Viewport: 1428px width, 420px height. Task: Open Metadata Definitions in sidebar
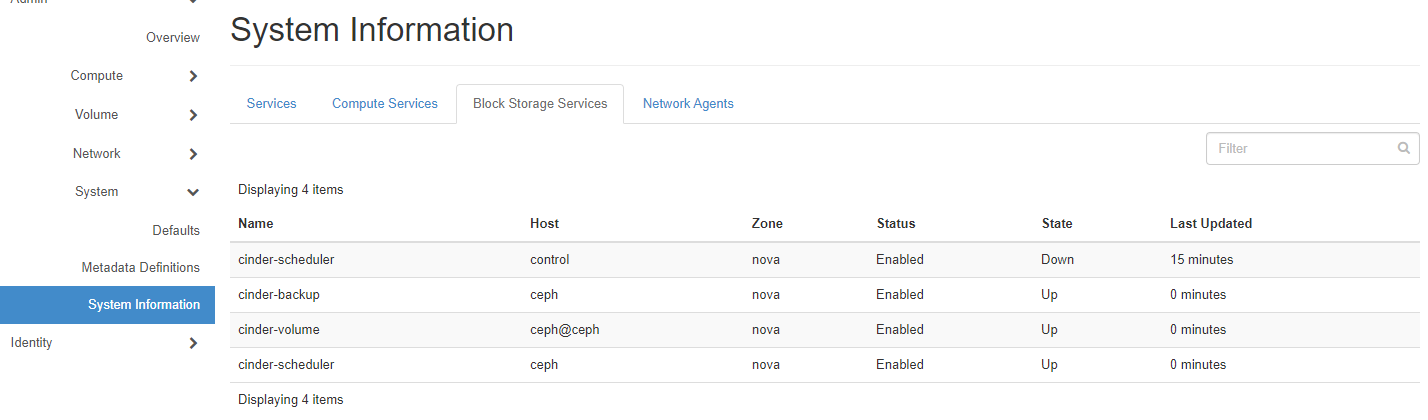point(141,268)
